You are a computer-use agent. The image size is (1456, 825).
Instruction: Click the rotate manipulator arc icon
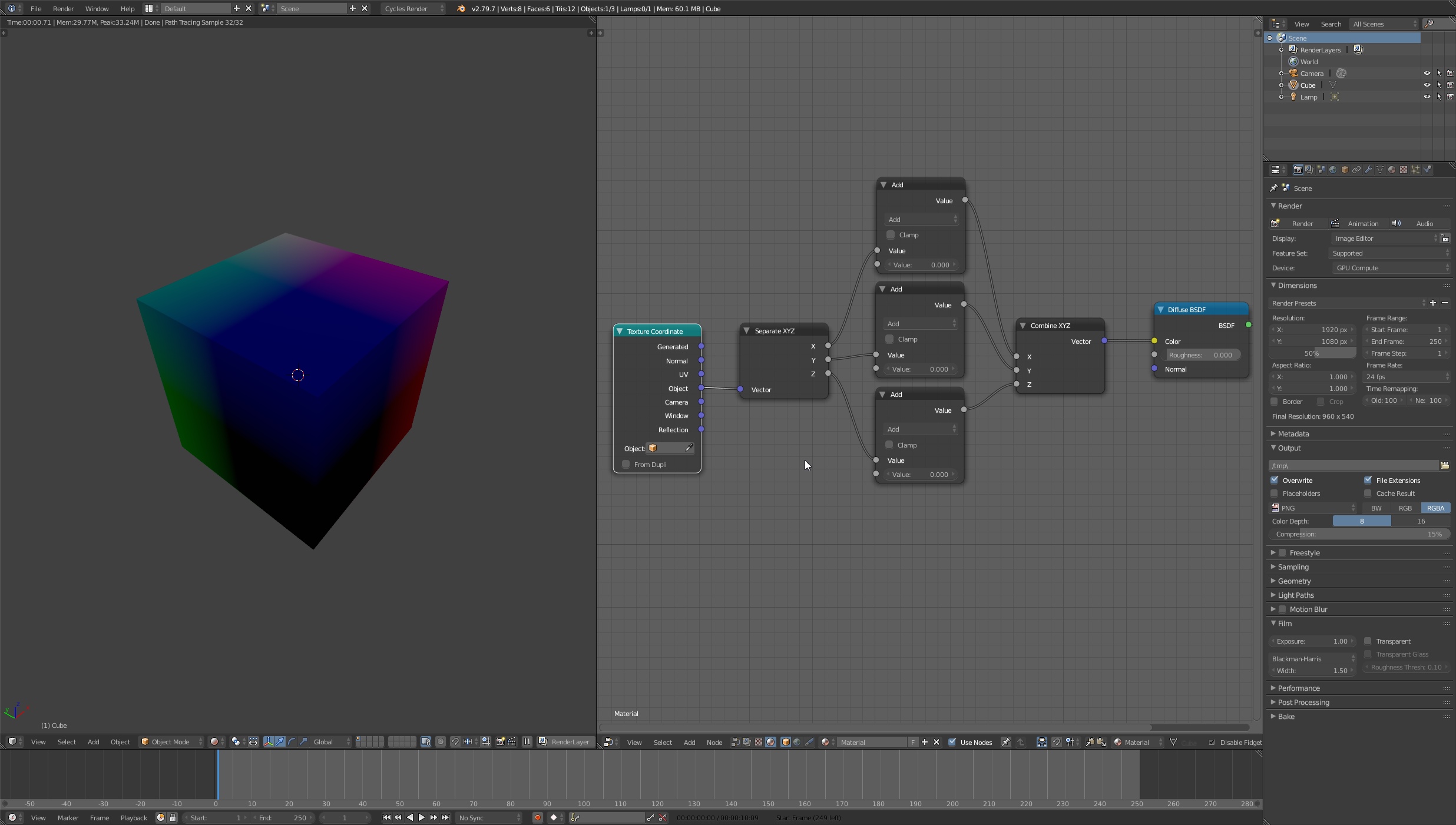pyautogui.click(x=292, y=742)
